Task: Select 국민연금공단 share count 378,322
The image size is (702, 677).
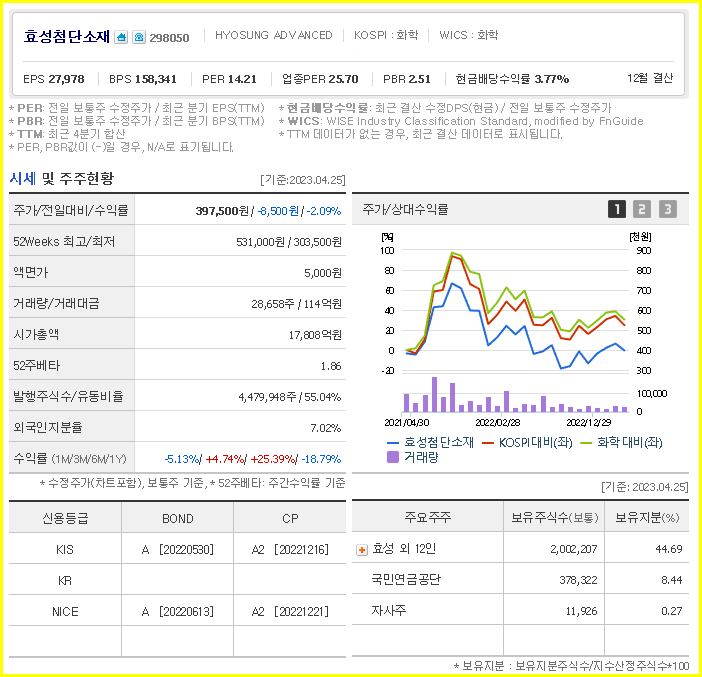Action: (578, 580)
